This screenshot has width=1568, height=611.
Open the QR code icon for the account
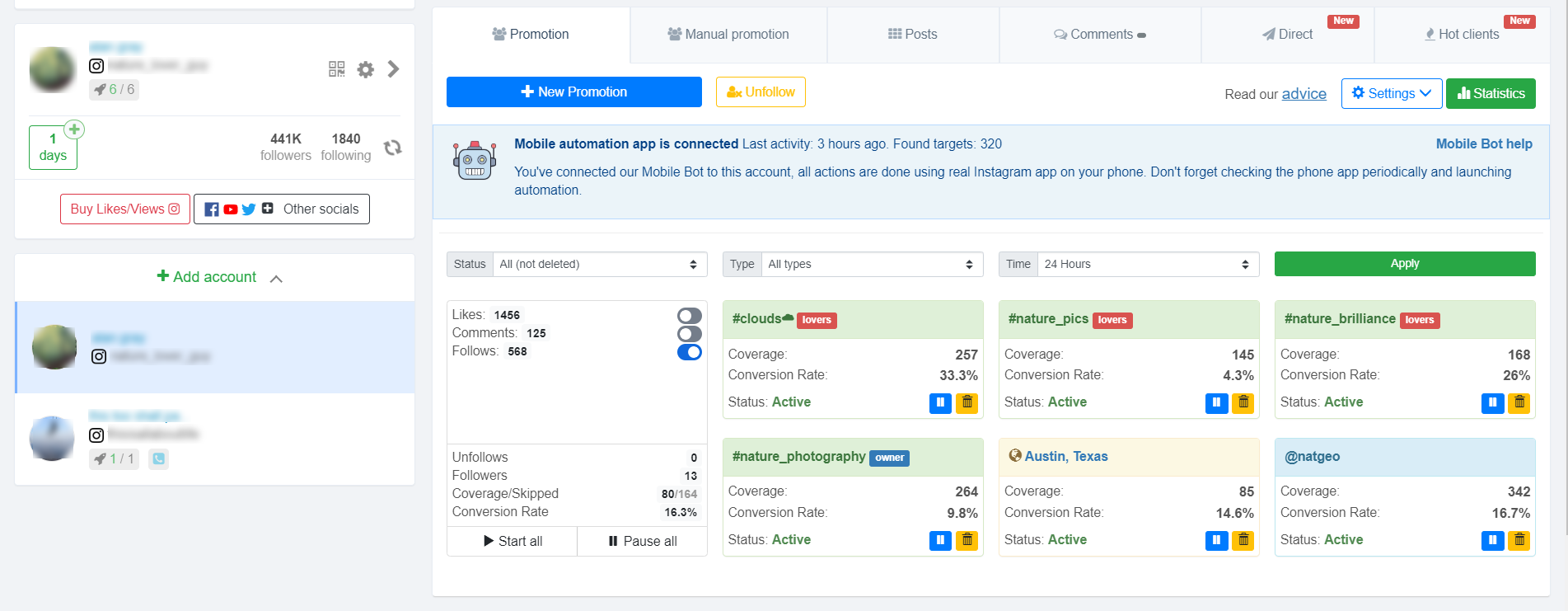coord(336,69)
